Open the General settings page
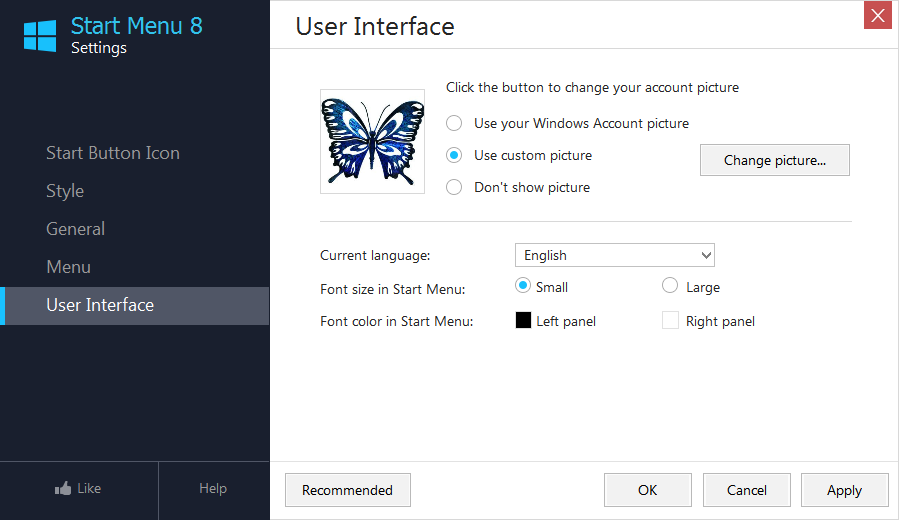This screenshot has height=520, width=900. point(75,229)
